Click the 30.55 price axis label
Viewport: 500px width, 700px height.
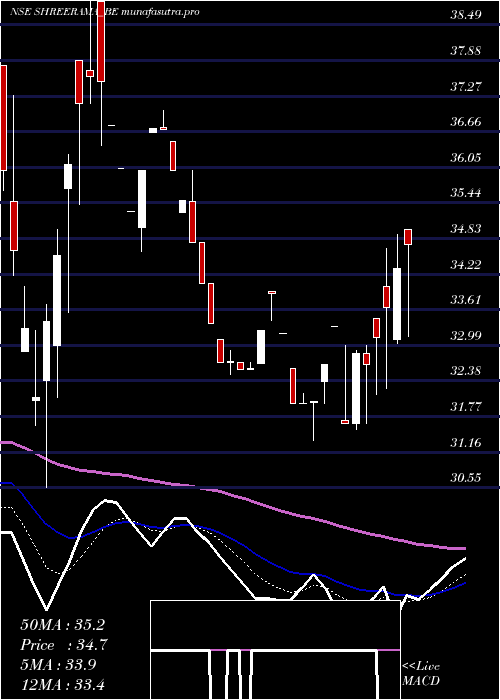466,478
